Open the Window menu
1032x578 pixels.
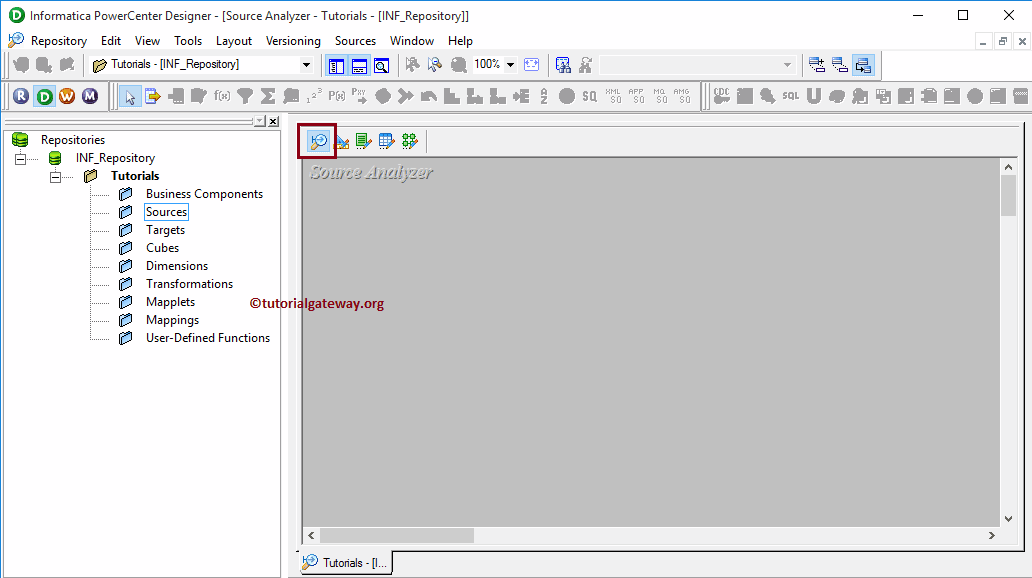click(x=412, y=41)
